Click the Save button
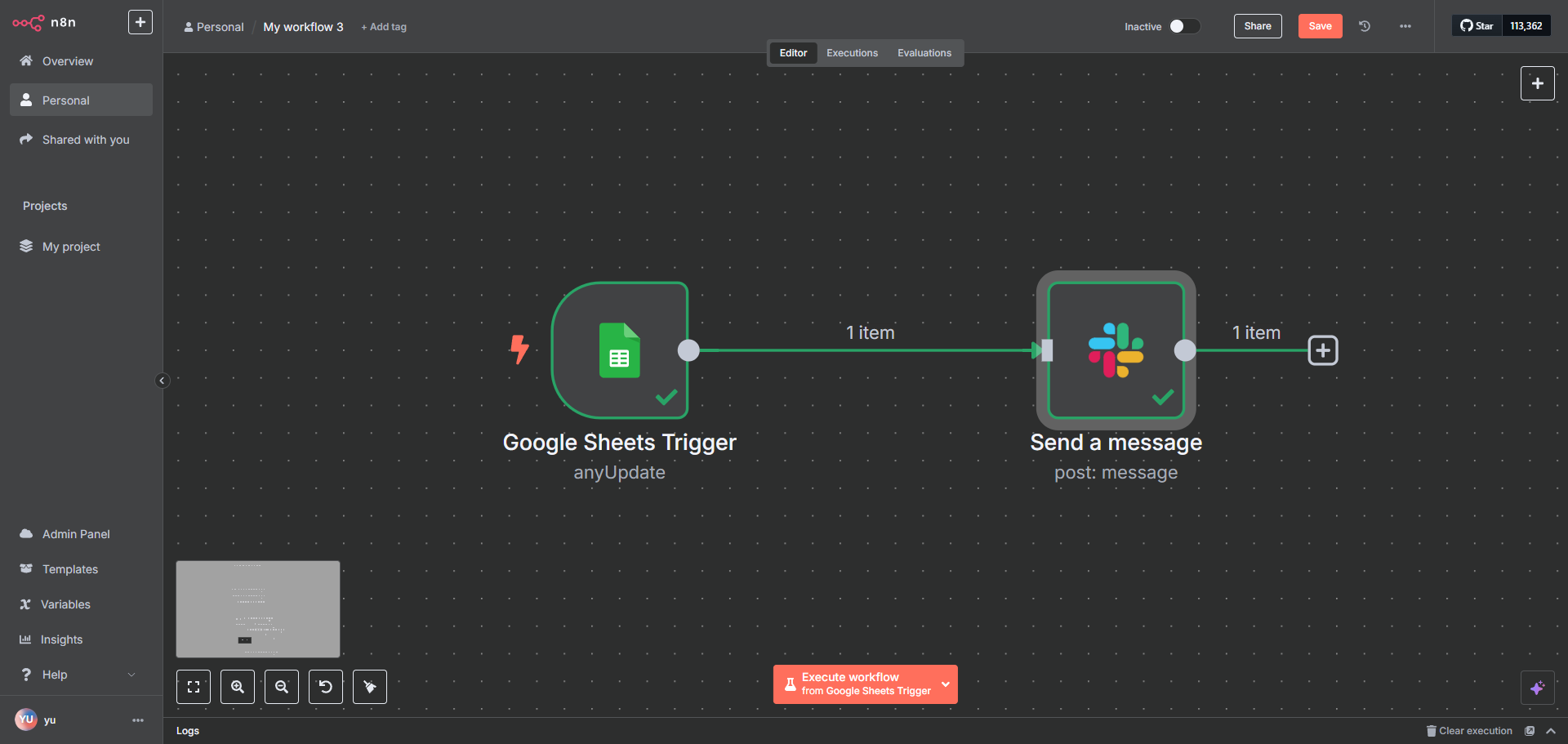The width and height of the screenshot is (1568, 744). click(x=1320, y=26)
